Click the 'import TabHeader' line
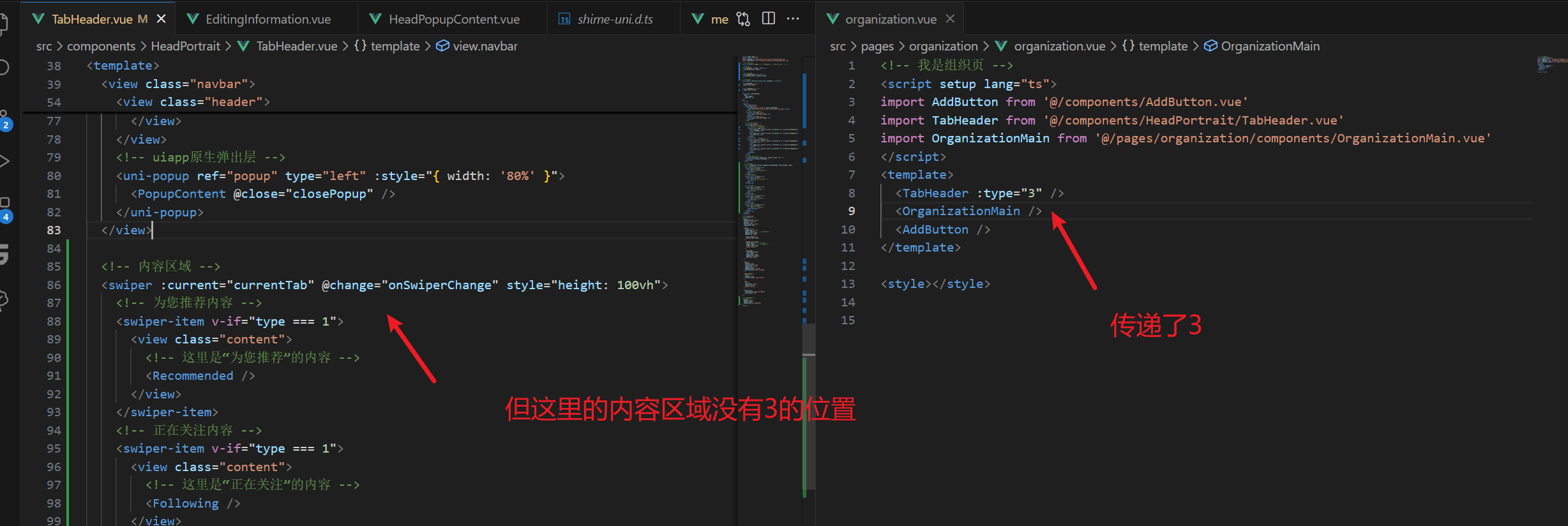The height and width of the screenshot is (526, 1568). (x=1112, y=120)
